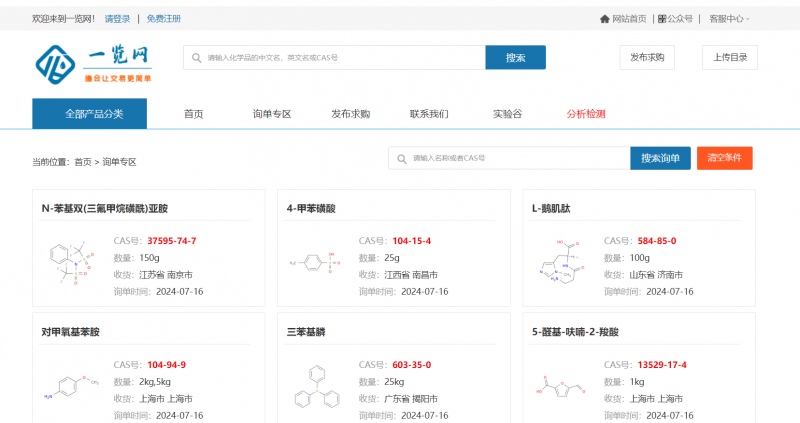Click 询单专区 in the breadcrumb path
800x423 pixels.
click(x=119, y=162)
